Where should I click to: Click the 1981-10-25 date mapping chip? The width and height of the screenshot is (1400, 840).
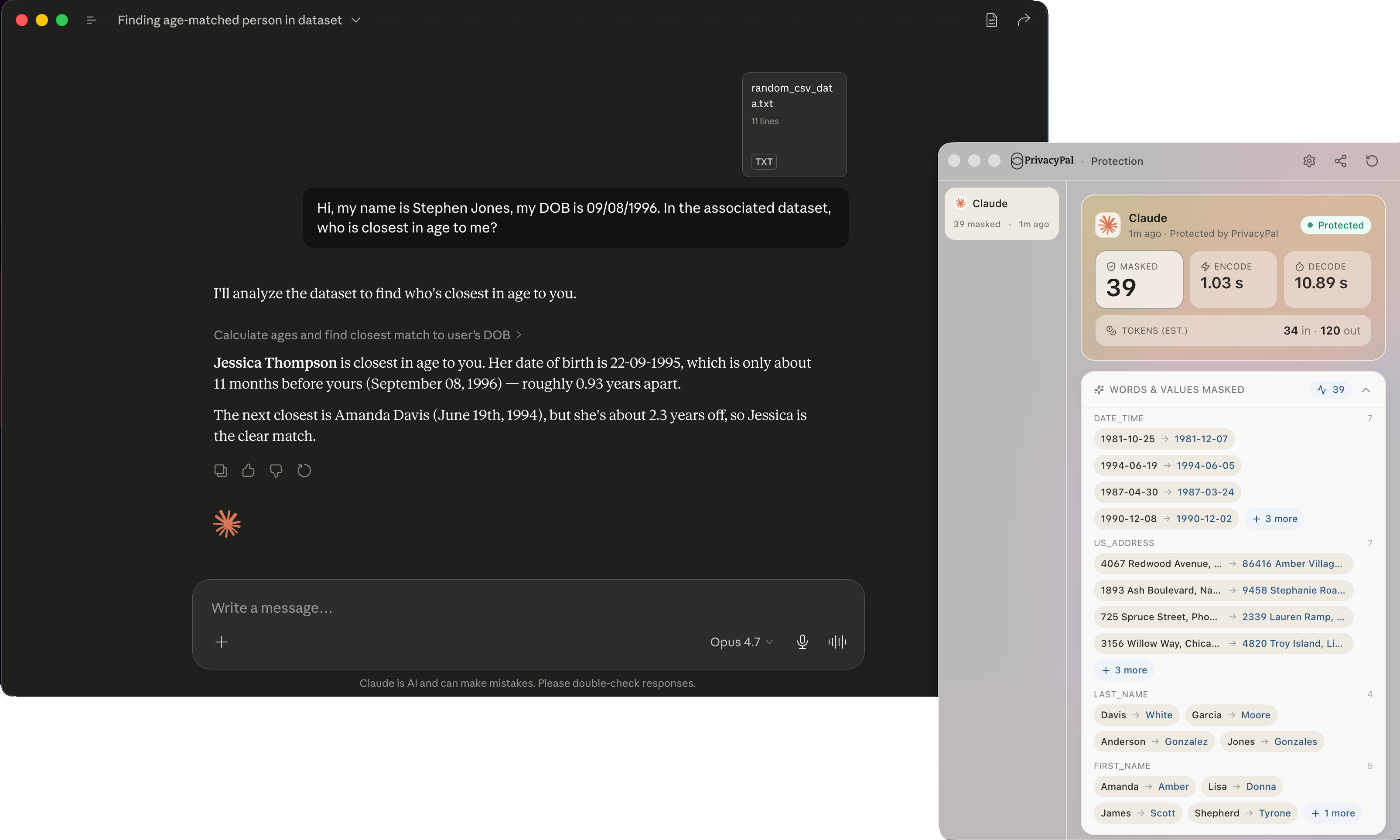pyautogui.click(x=1164, y=439)
